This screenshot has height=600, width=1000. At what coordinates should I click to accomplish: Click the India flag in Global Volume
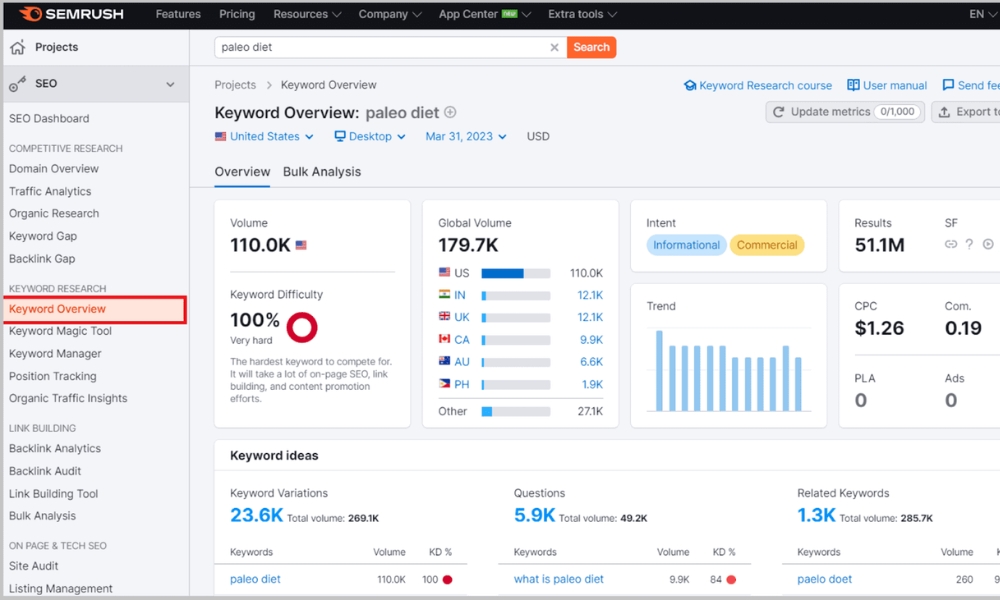pyautogui.click(x=445, y=294)
